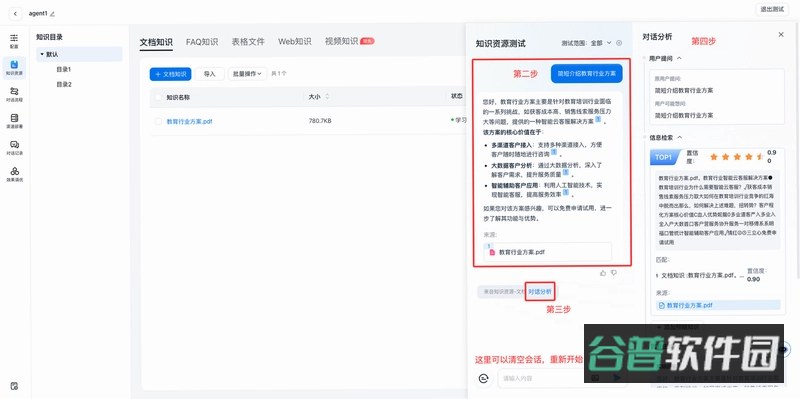Open the 对话记录 sidebar icon

[x=14, y=147]
